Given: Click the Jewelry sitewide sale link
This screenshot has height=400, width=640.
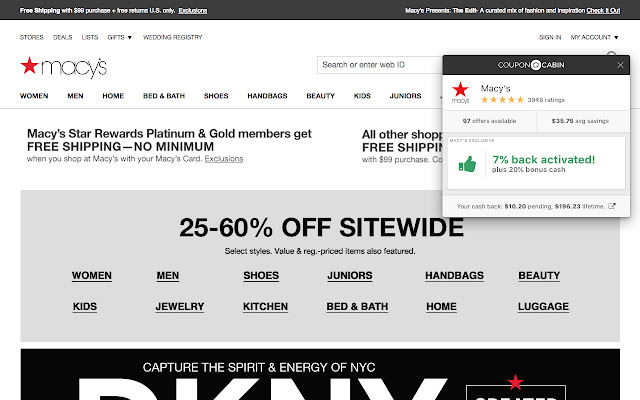Looking at the screenshot, I should click(x=180, y=307).
